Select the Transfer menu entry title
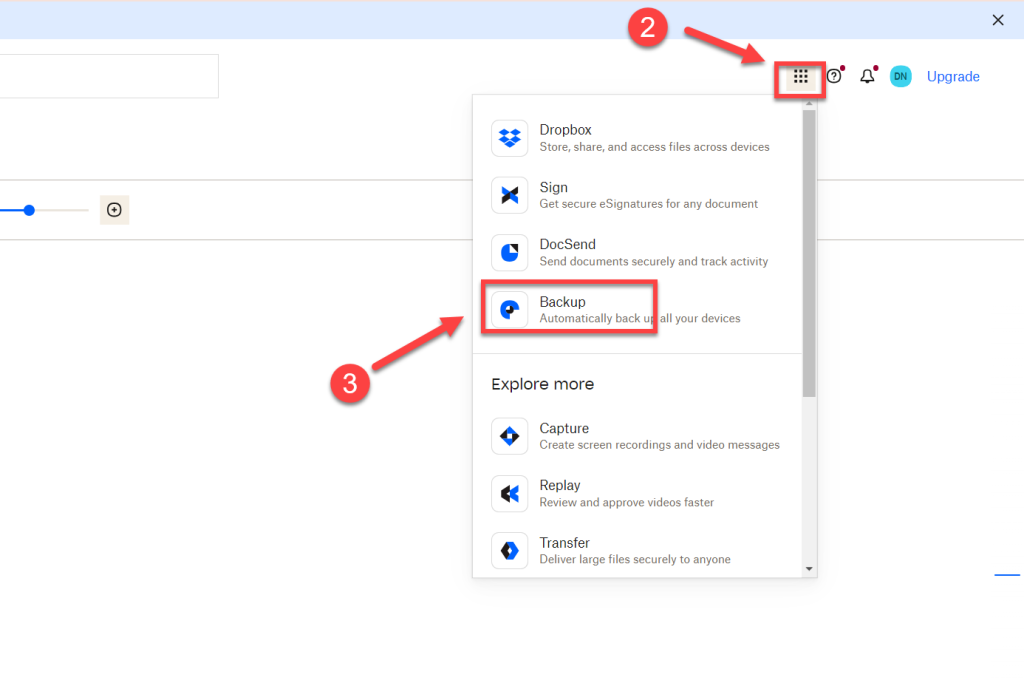1024x683 pixels. [x=564, y=543]
